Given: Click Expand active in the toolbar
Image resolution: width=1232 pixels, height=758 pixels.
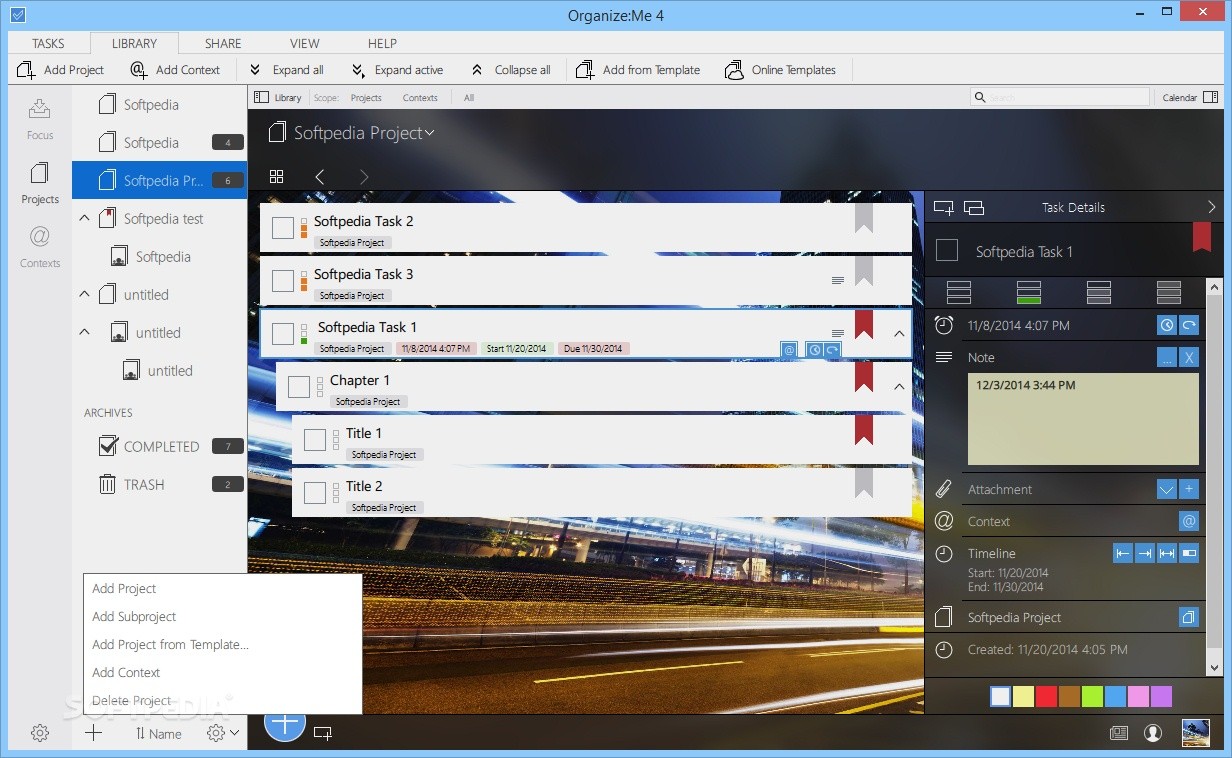Looking at the screenshot, I should (397, 70).
